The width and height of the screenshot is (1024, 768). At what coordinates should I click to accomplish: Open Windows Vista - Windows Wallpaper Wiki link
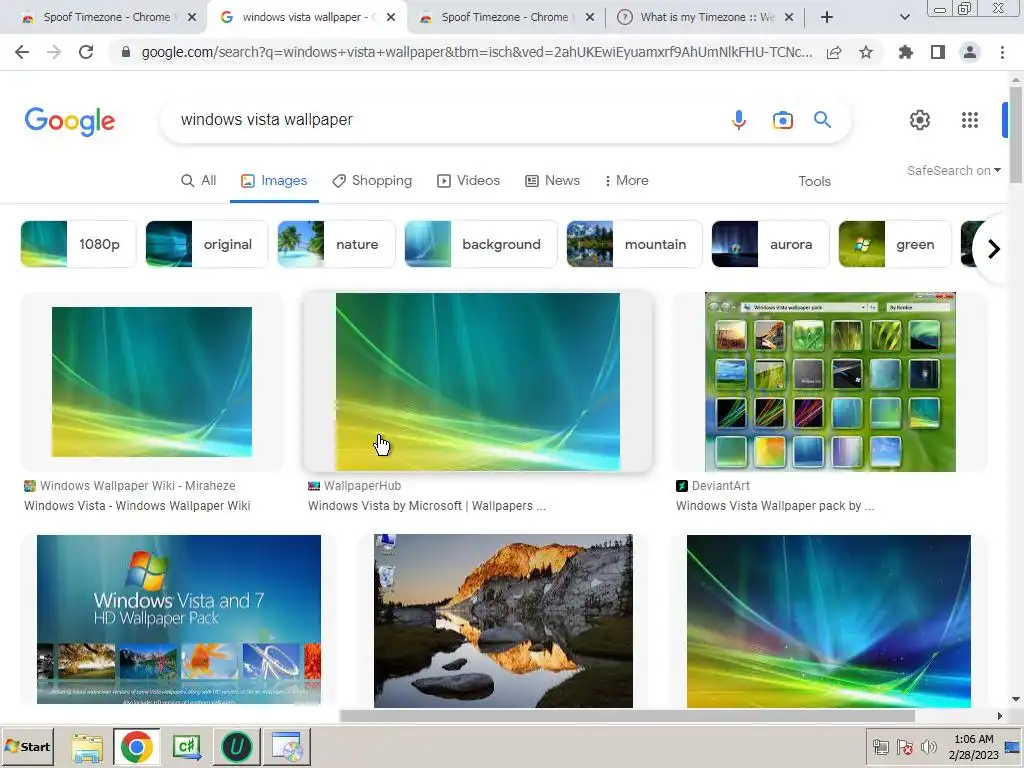pos(137,505)
